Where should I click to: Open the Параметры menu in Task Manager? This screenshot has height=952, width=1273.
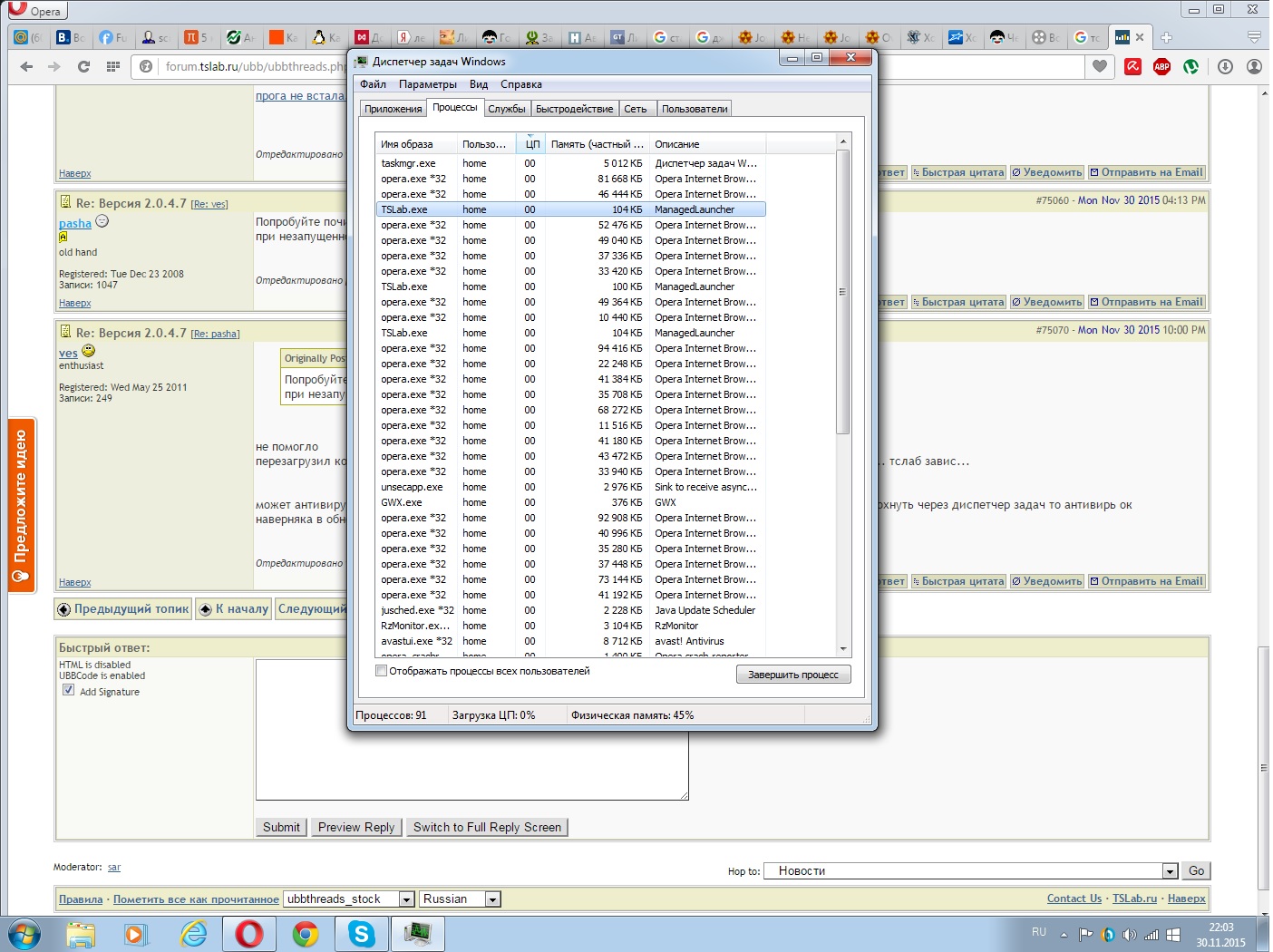[x=427, y=84]
